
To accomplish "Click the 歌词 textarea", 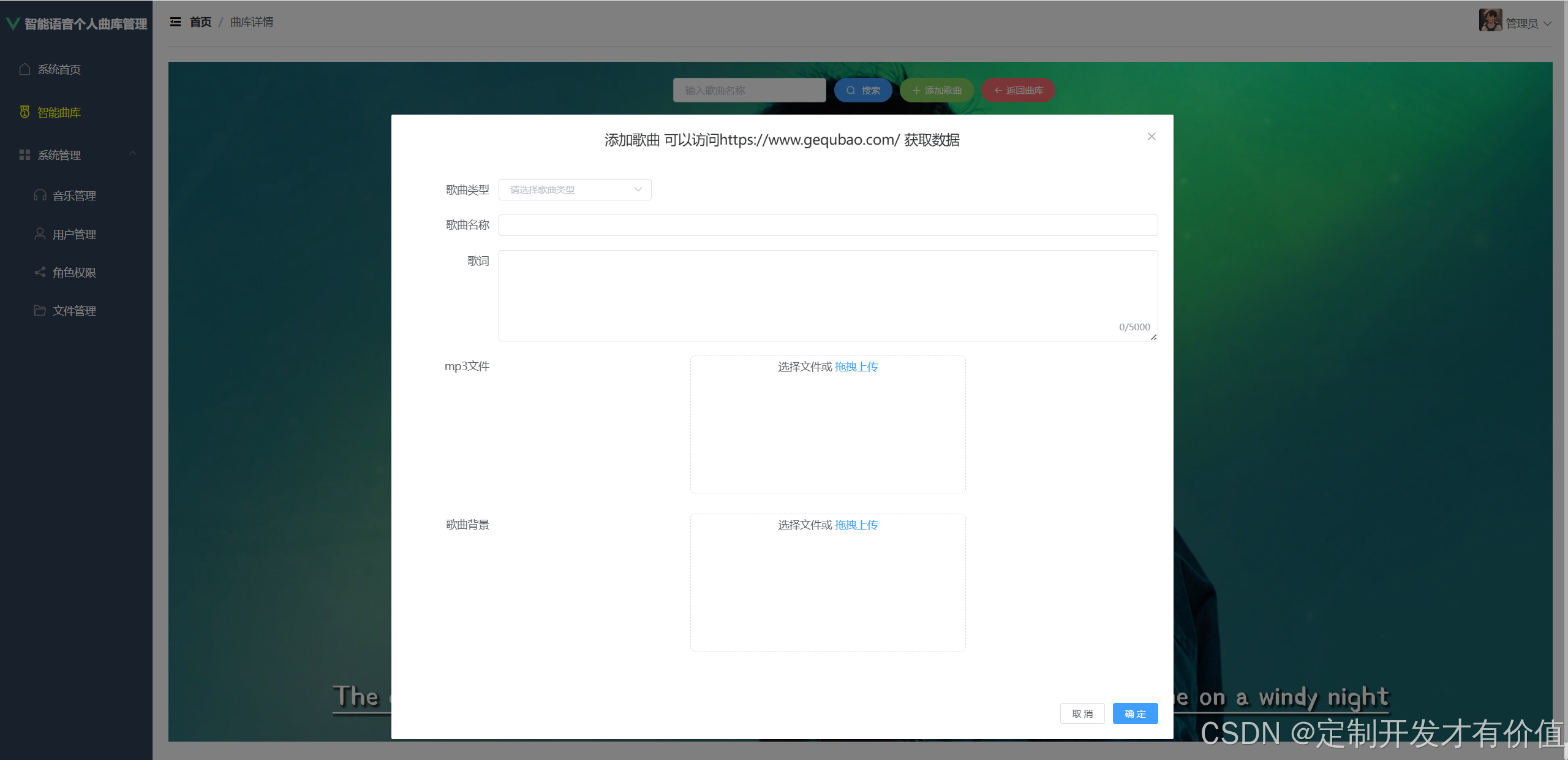I will tap(827, 295).
